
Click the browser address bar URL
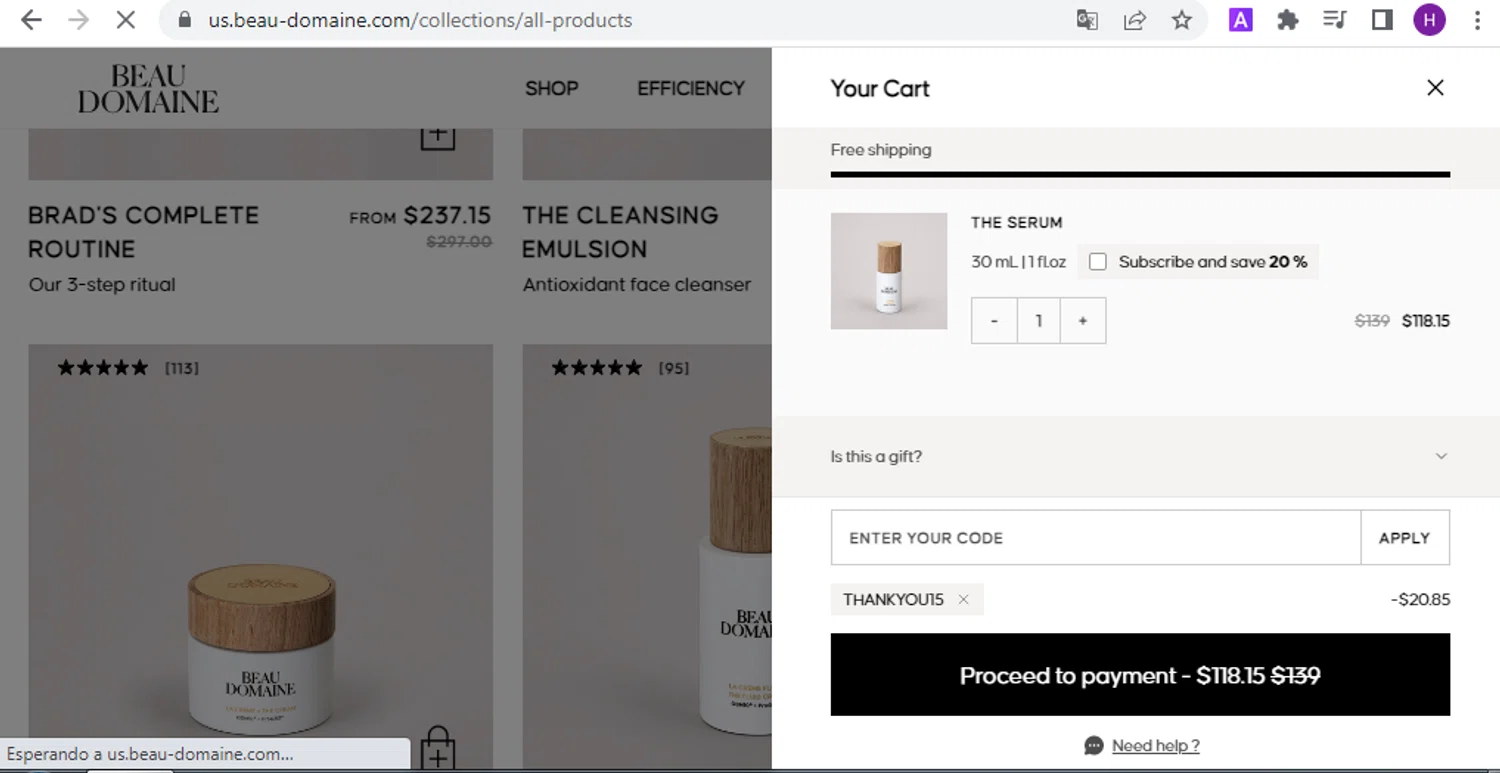pos(420,20)
